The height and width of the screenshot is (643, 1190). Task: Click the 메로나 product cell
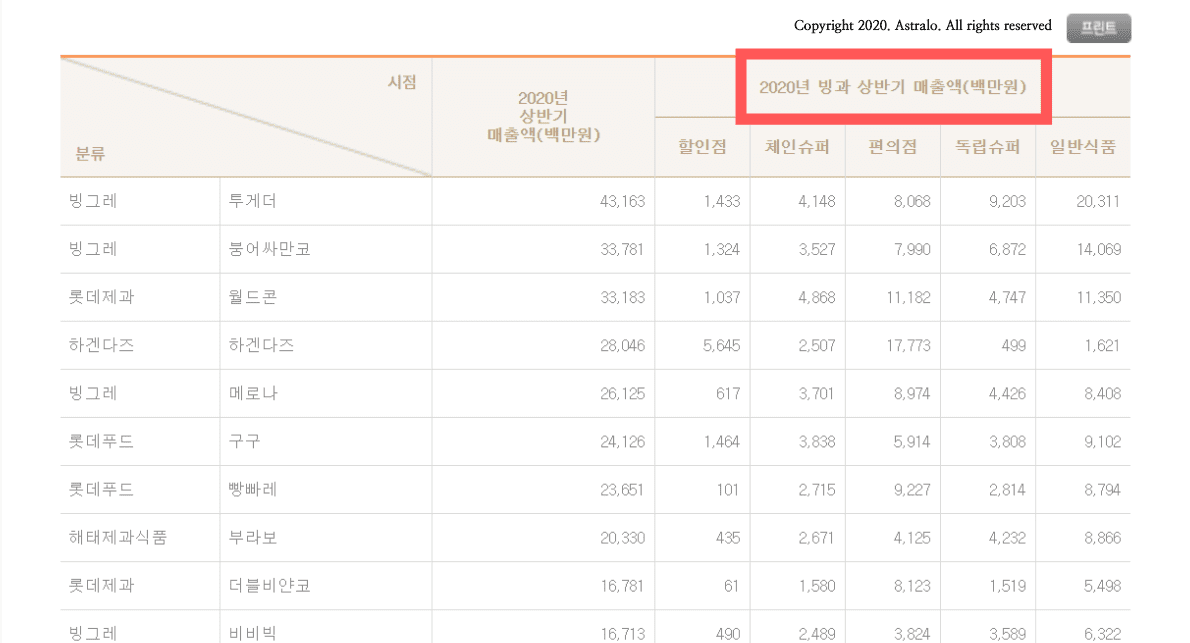pos(253,393)
